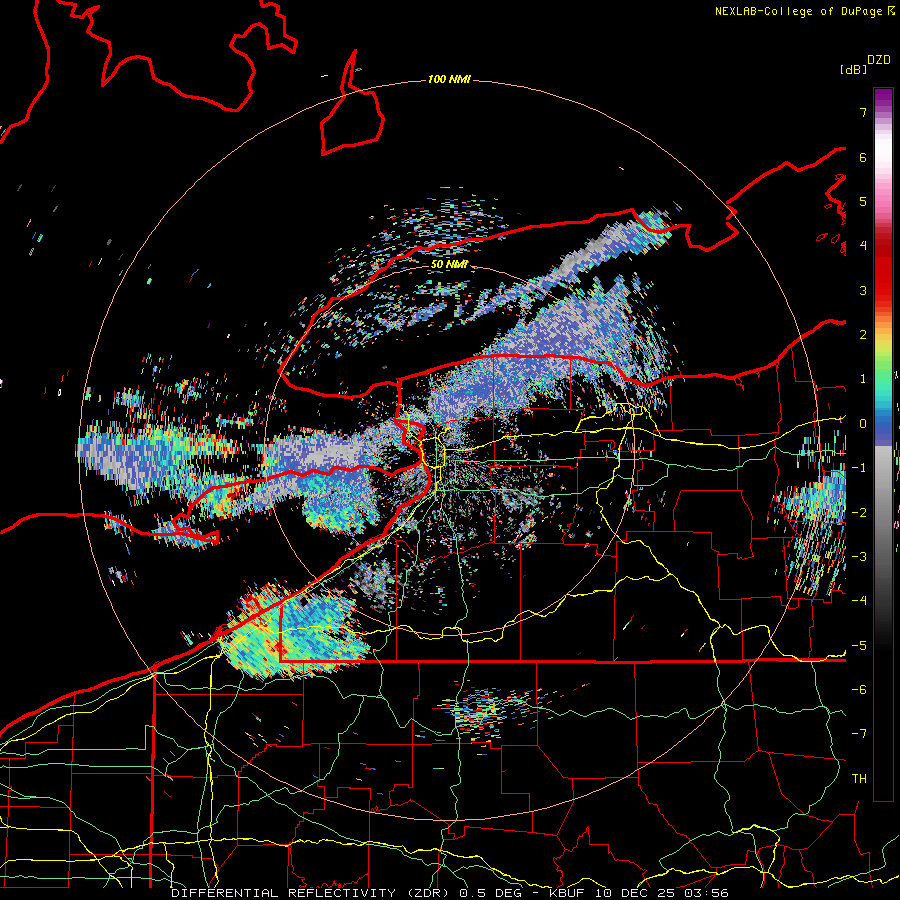The width and height of the screenshot is (900, 900).
Task: Click the "KBUF" station identifier
Action: [x=569, y=893]
